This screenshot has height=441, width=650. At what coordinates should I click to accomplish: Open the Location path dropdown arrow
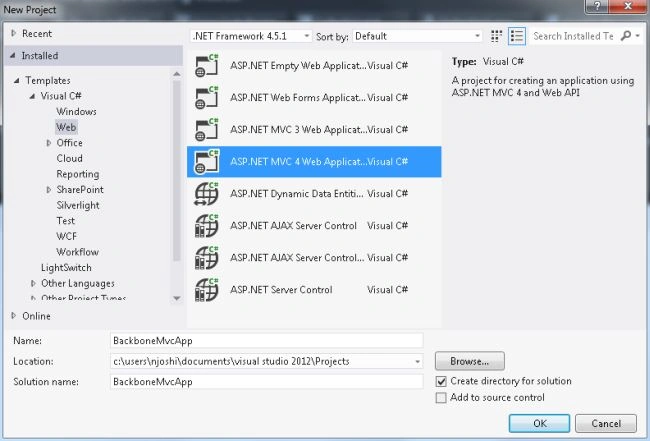[x=417, y=362]
